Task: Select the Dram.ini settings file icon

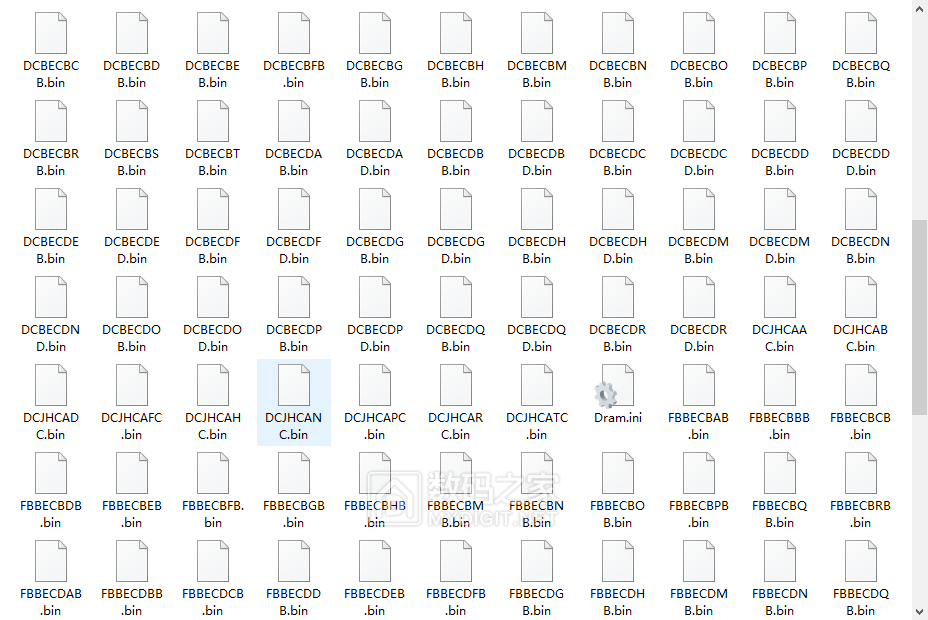Action: click(615, 386)
